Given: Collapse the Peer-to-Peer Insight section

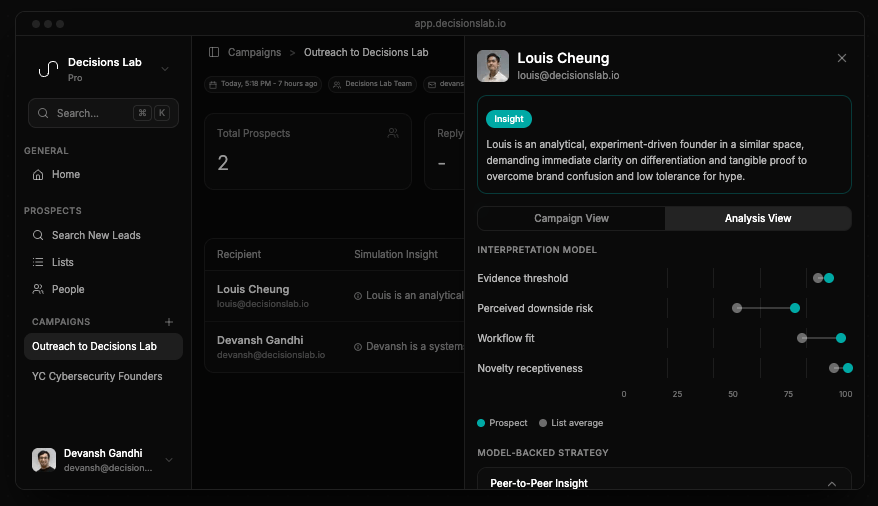Looking at the screenshot, I should pyautogui.click(x=831, y=484).
